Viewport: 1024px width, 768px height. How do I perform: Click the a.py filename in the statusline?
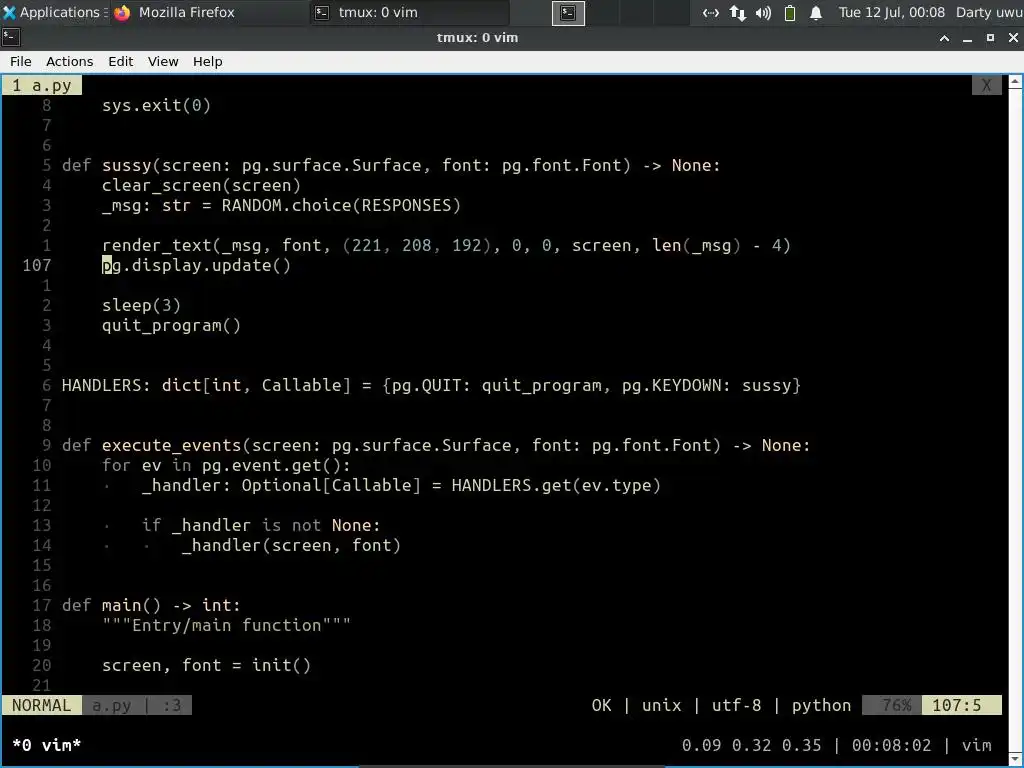(x=111, y=705)
